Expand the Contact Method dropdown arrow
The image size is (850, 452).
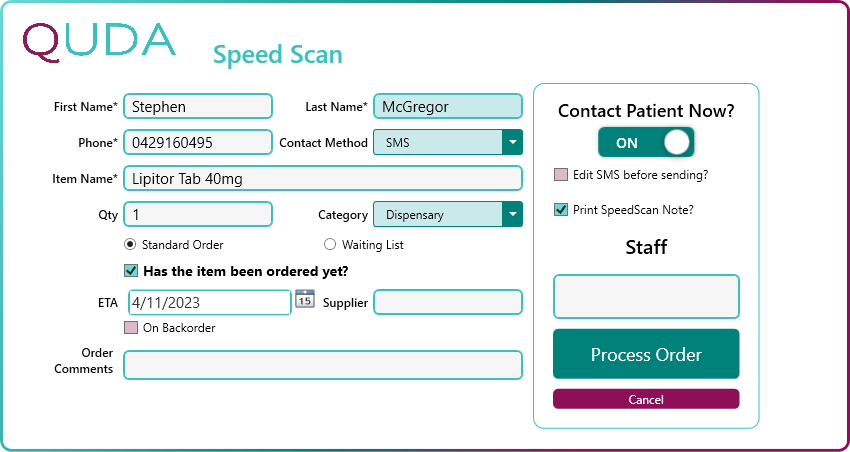[512, 143]
